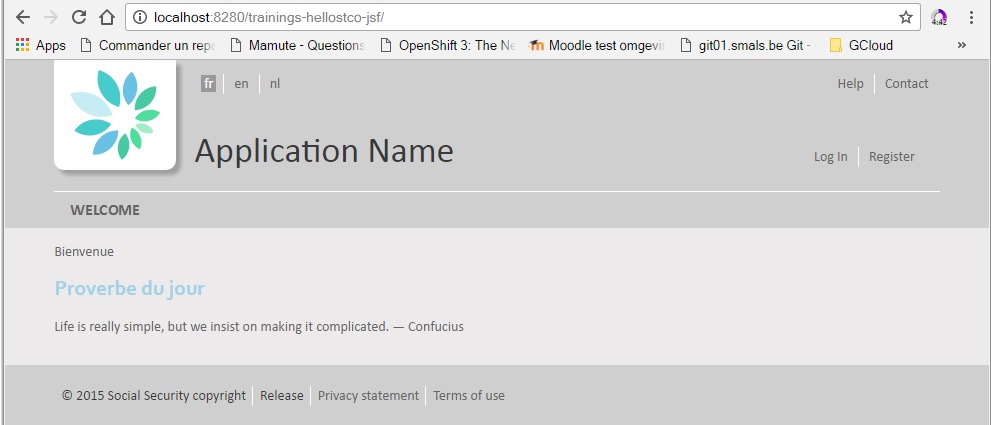Viewport: 991px width, 425px height.
Task: Click the extension icon beside the address bar
Action: point(939,17)
